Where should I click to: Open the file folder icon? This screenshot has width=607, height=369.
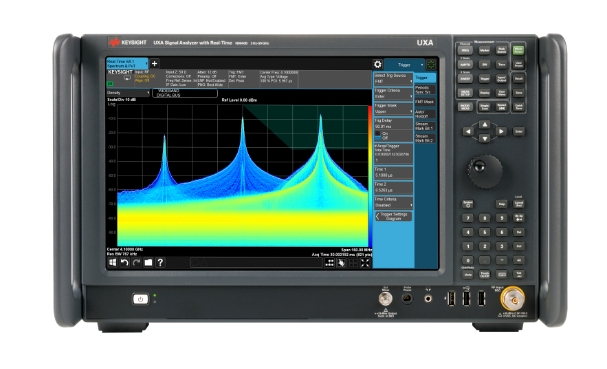click(x=148, y=263)
